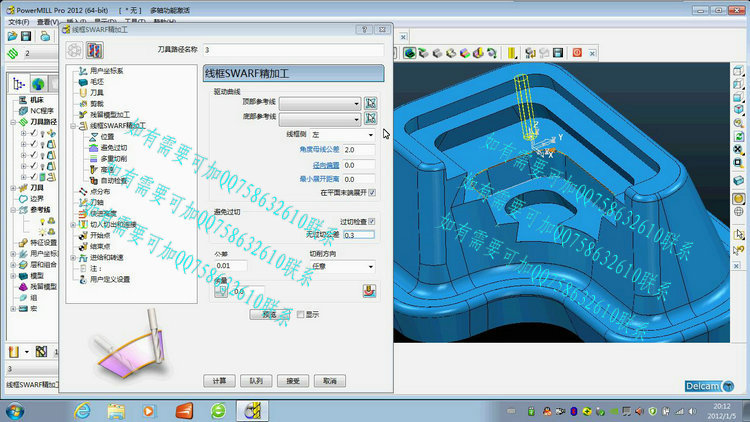Open 自动检查 page in the dialog tree

coord(114,181)
